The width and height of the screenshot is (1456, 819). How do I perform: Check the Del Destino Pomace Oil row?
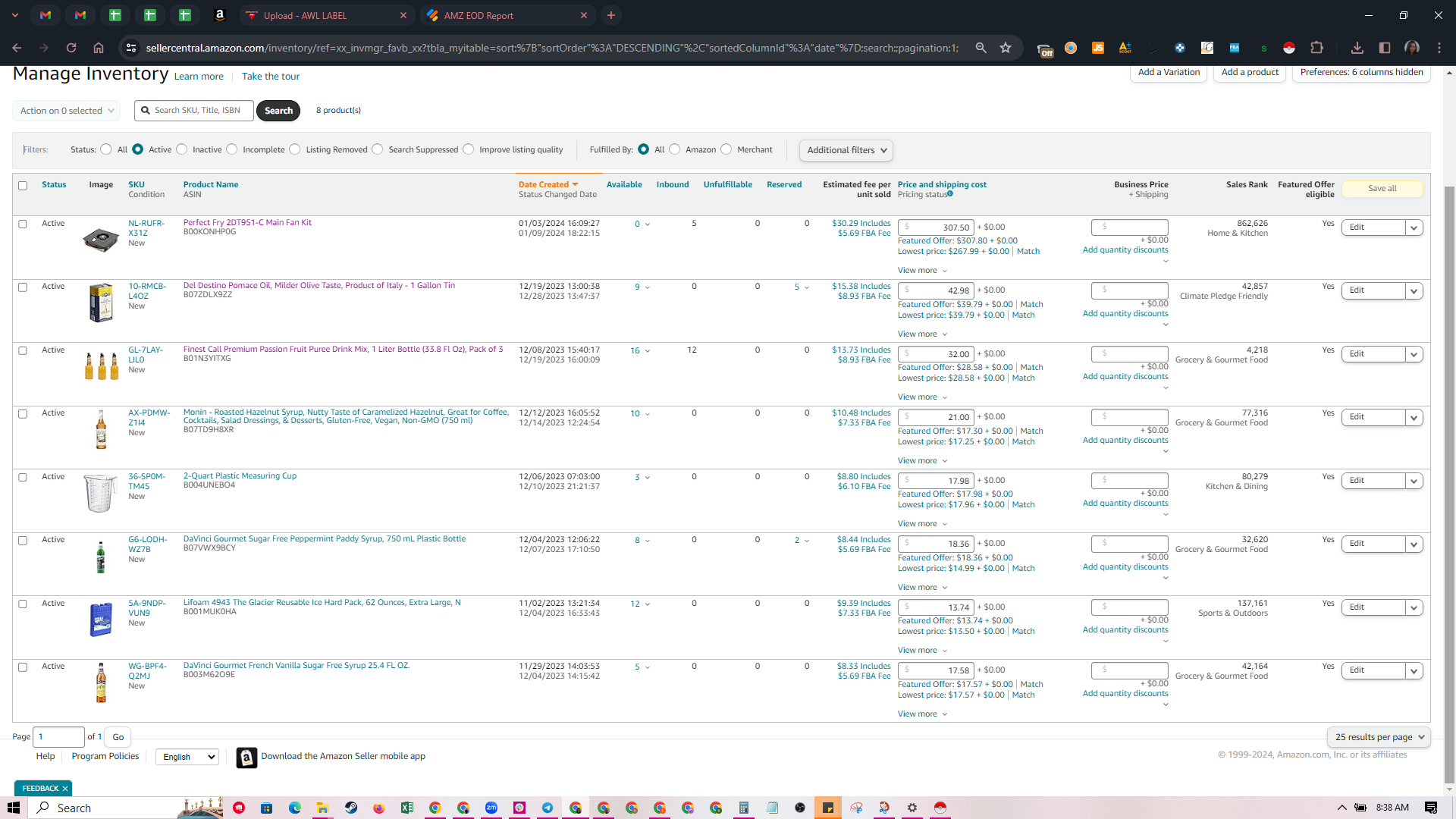coord(23,287)
